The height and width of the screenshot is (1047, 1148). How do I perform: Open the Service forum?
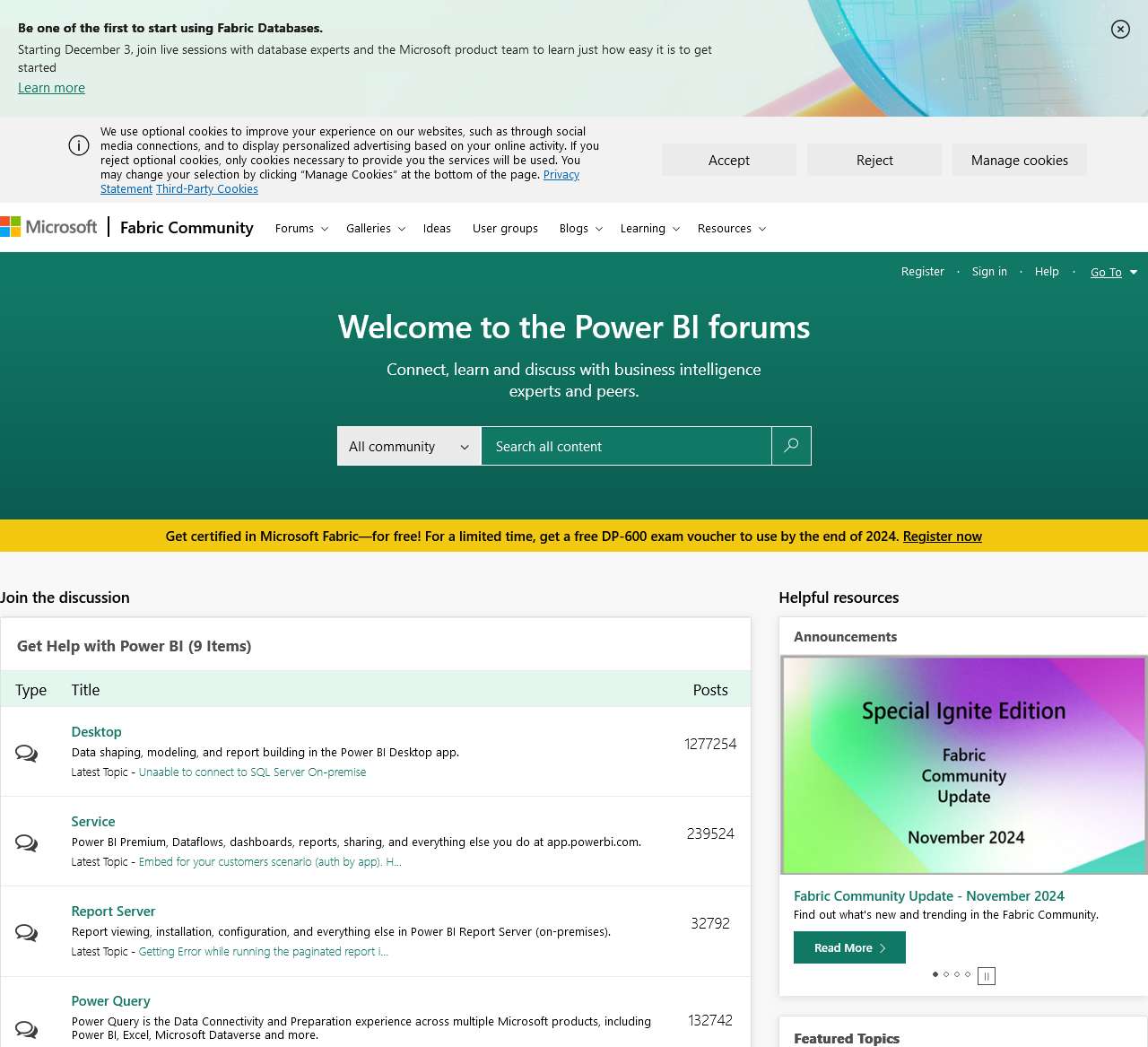[93, 822]
